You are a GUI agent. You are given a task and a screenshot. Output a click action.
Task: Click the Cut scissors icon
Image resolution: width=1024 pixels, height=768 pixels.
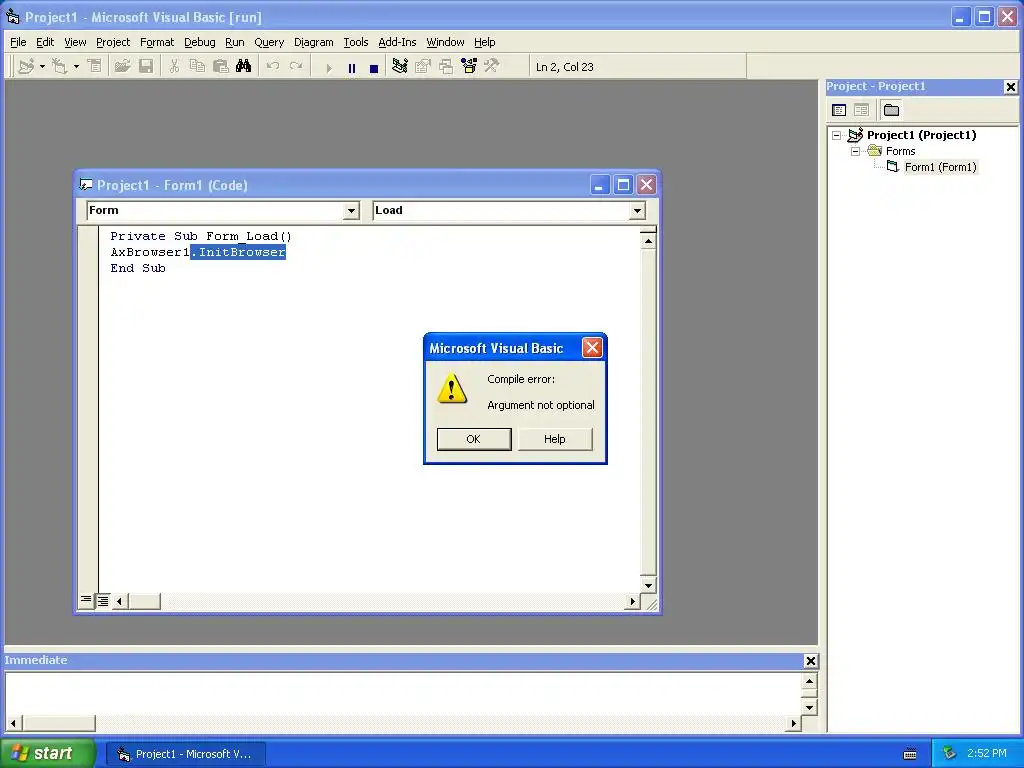pyautogui.click(x=174, y=67)
